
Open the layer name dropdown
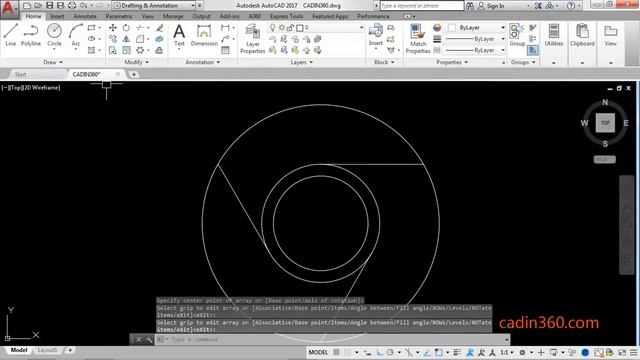(x=316, y=28)
